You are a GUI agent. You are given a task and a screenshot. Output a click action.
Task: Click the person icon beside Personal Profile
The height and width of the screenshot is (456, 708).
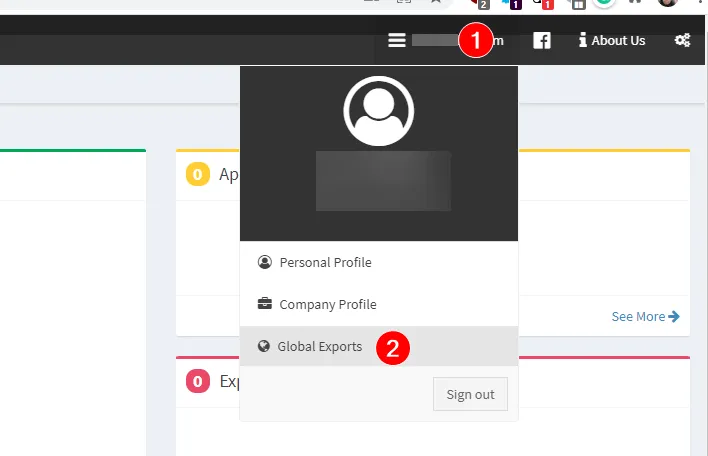(x=264, y=262)
